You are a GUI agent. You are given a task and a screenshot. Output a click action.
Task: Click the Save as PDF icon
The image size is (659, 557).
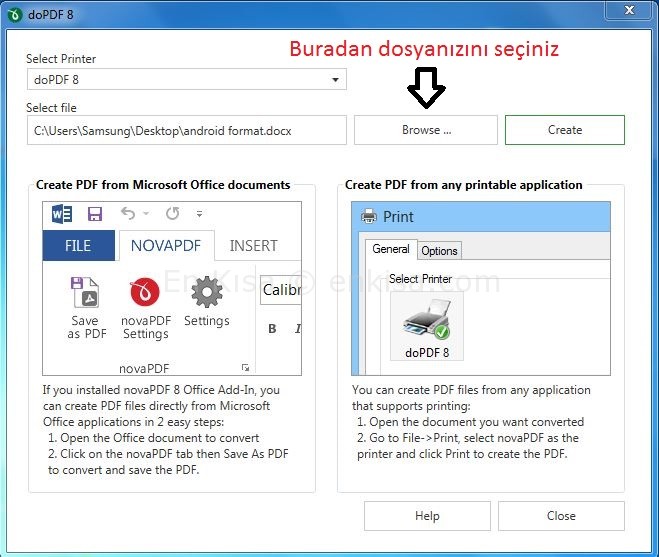[x=85, y=293]
